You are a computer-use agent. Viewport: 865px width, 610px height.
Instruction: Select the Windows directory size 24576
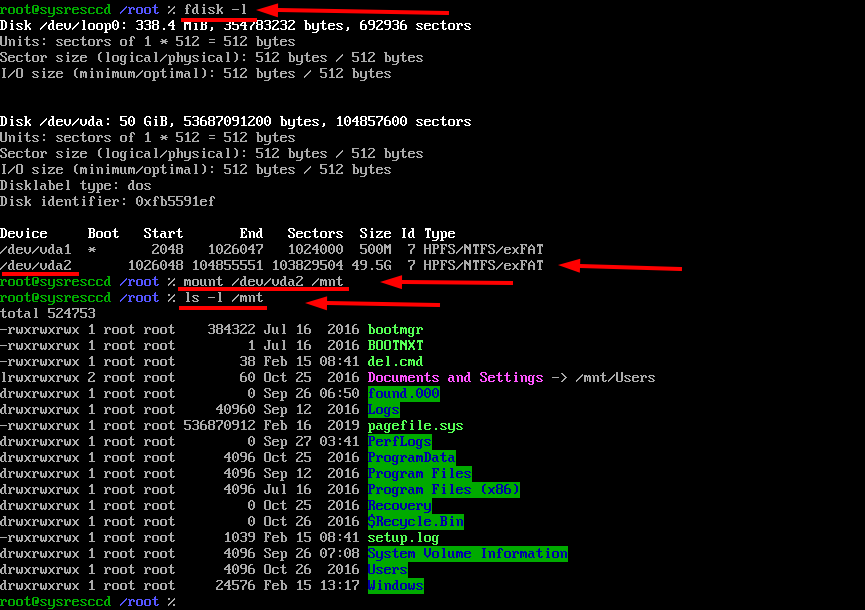pyautogui.click(x=236, y=585)
